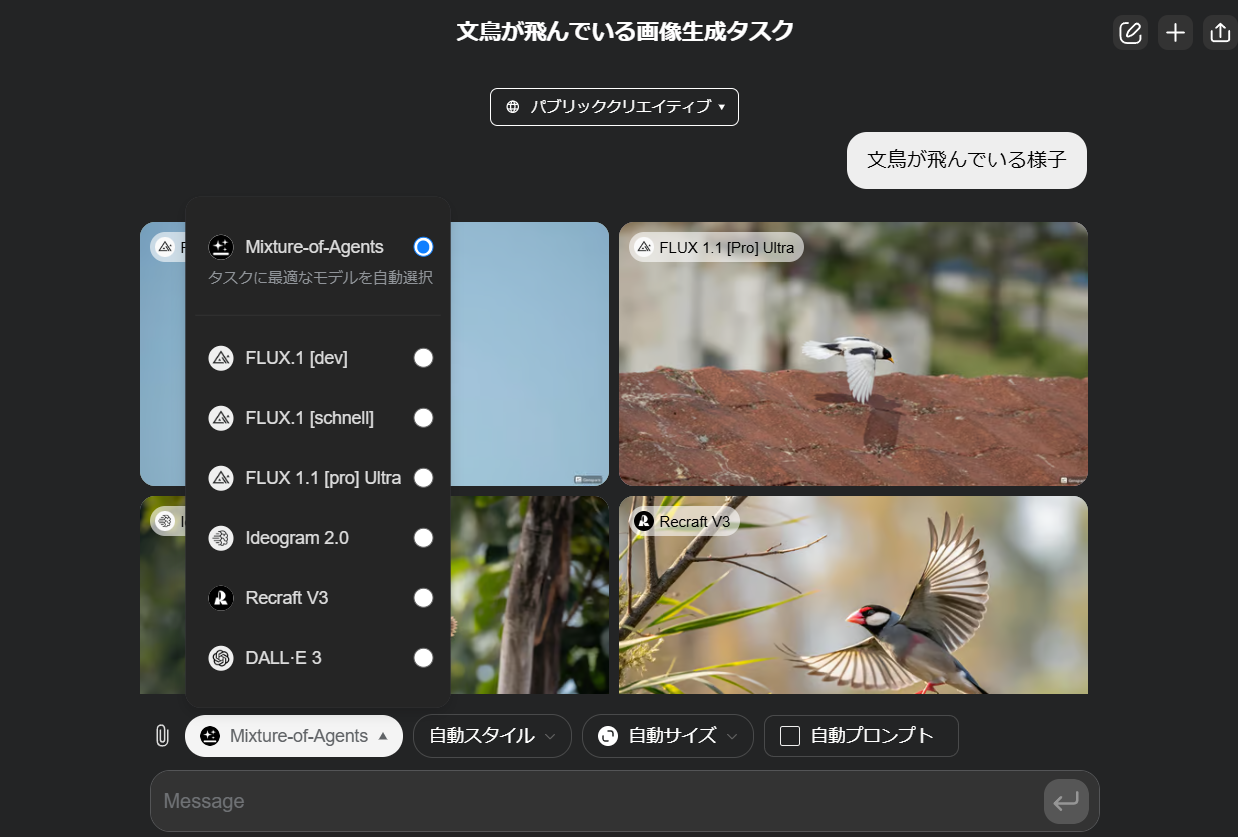Screen dimensions: 1238x837
Task: Select the Mixture-of-Agents radio button
Action: pyautogui.click(x=423, y=247)
